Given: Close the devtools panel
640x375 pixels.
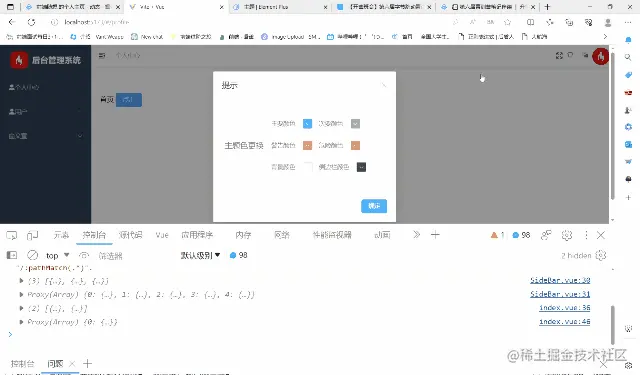Looking at the screenshot, I should 600,235.
